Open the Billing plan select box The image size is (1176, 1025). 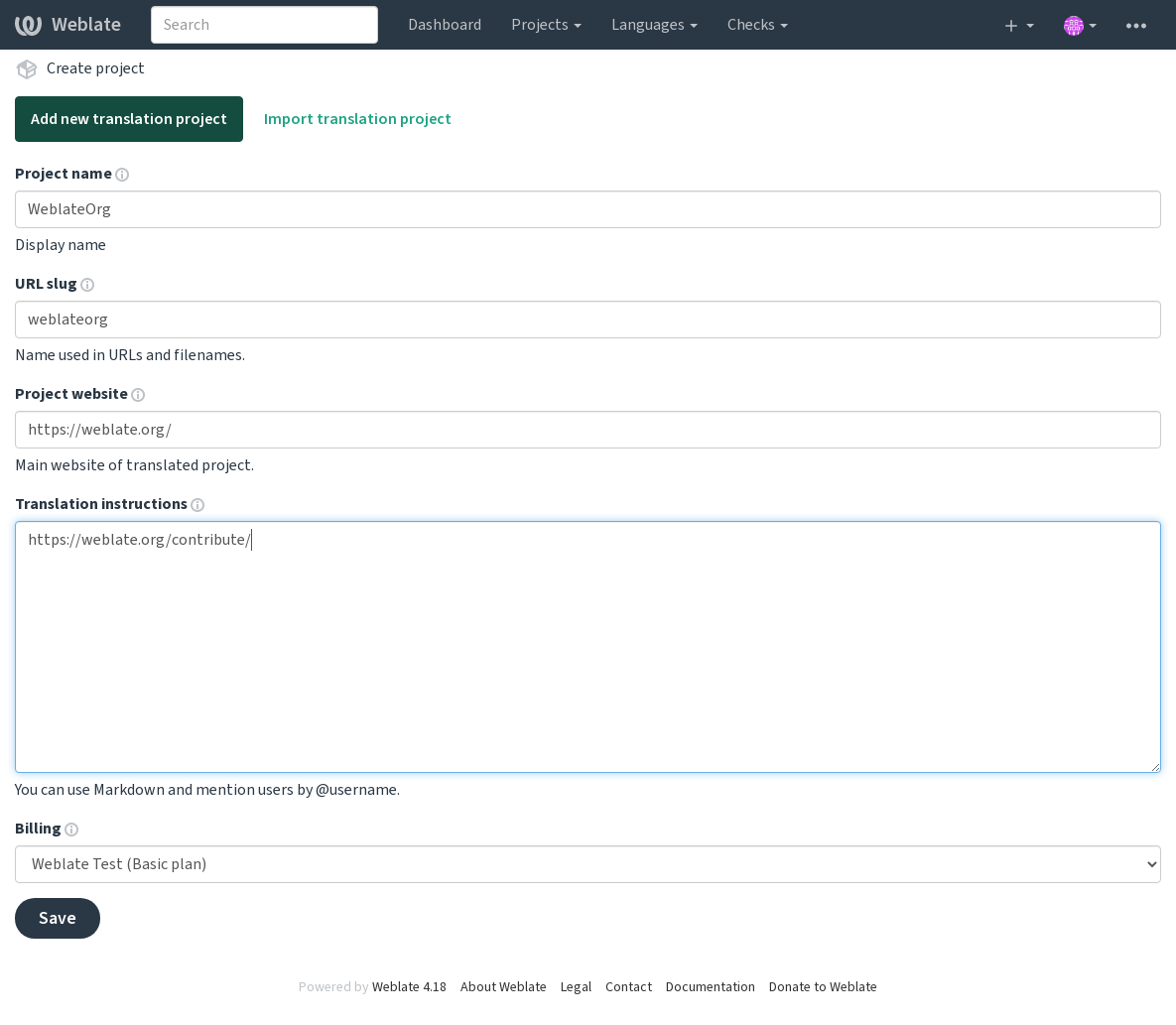588,864
